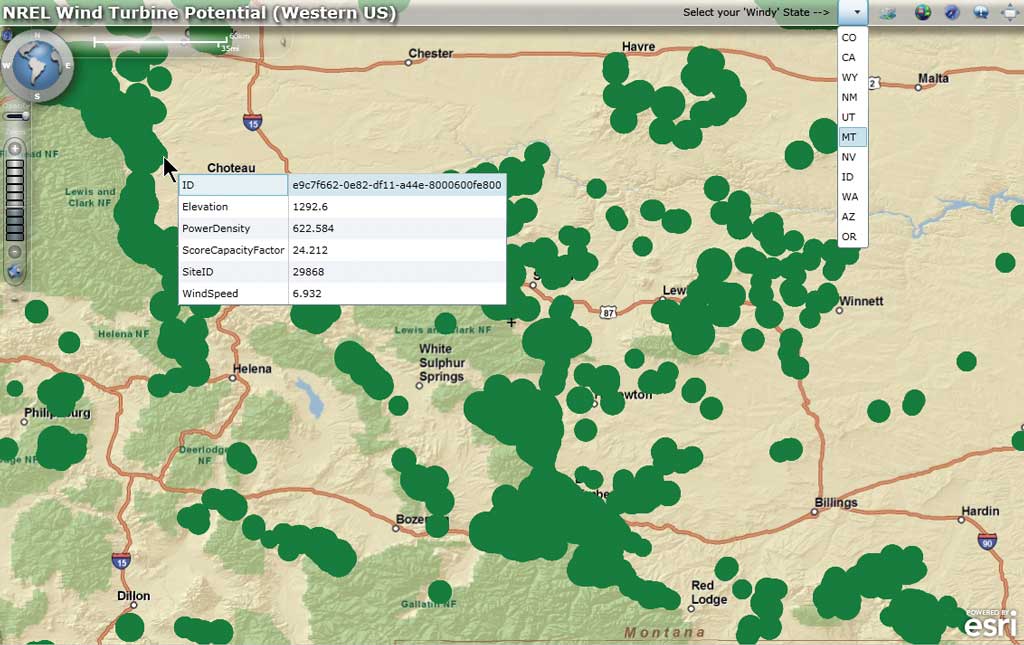Pan east using the compass E marker

[x=68, y=65]
